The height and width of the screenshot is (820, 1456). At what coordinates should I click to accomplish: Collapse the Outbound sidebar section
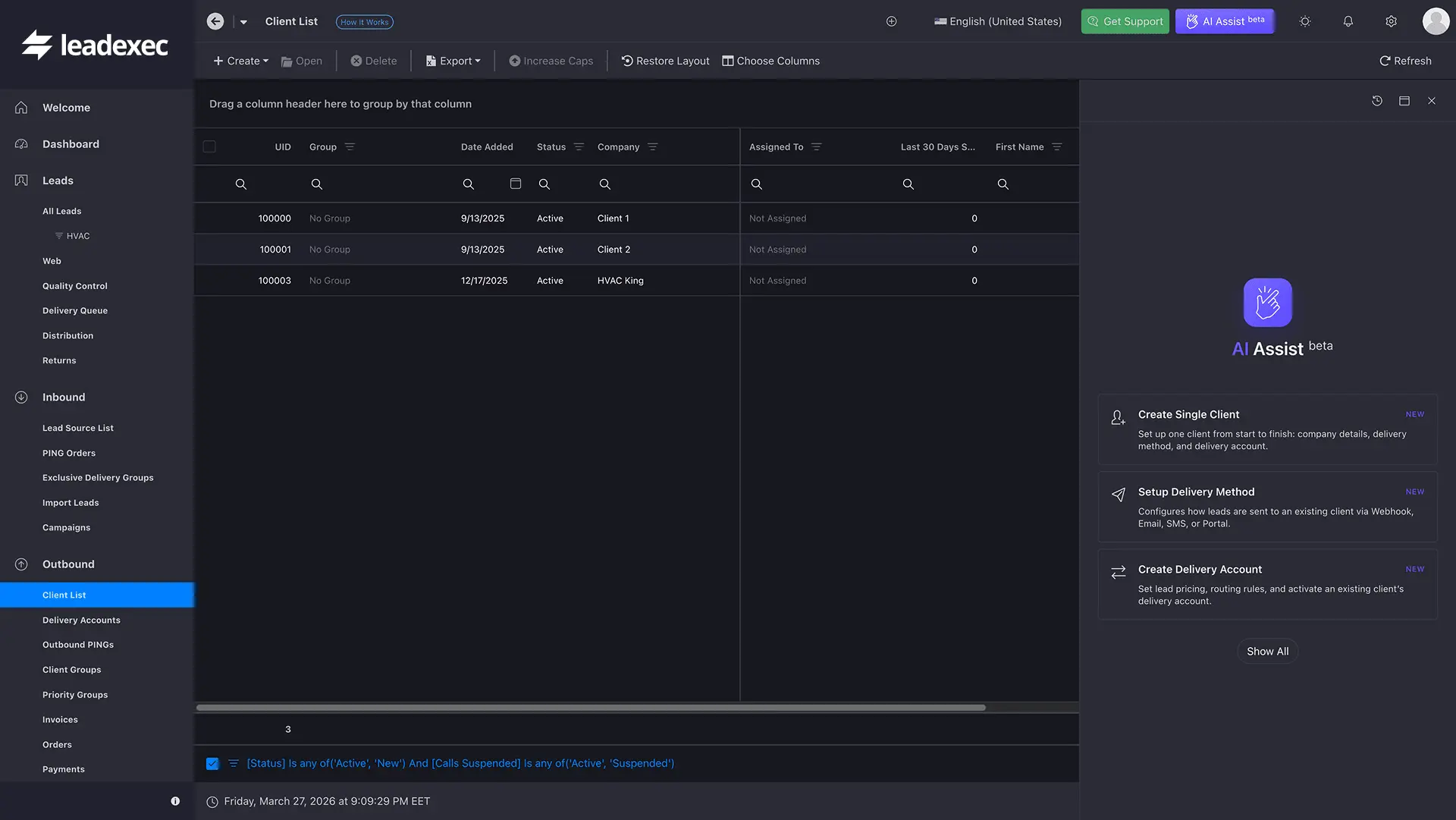[68, 564]
